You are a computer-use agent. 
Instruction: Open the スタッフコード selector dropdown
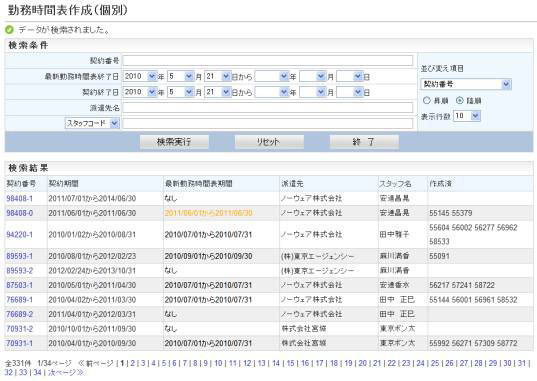click(x=92, y=123)
